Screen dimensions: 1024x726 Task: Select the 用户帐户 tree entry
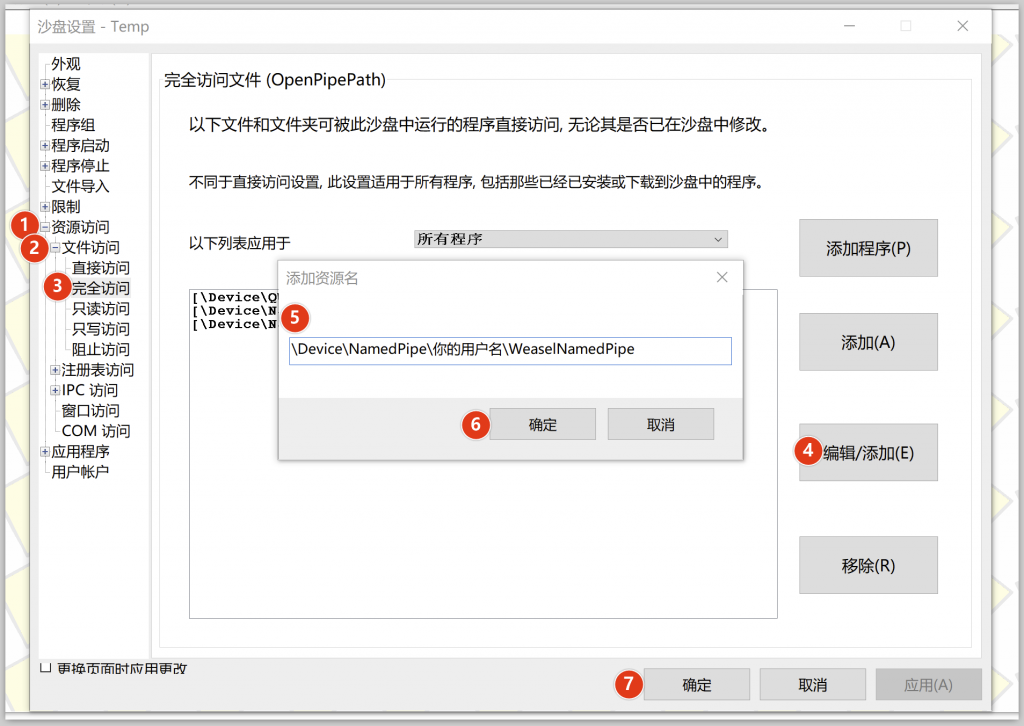pos(80,472)
